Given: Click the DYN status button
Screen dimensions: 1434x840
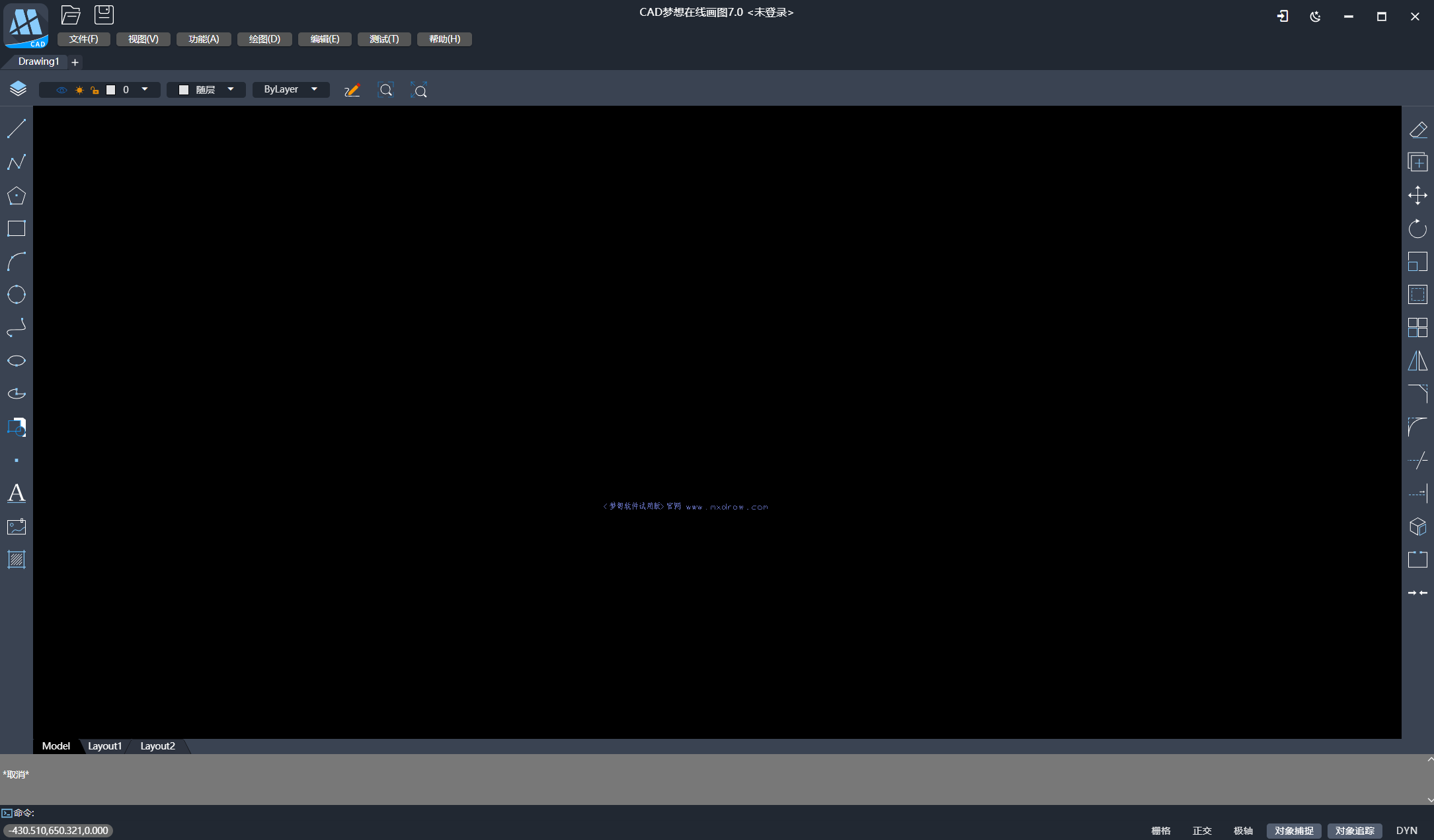Looking at the screenshot, I should [x=1406, y=831].
